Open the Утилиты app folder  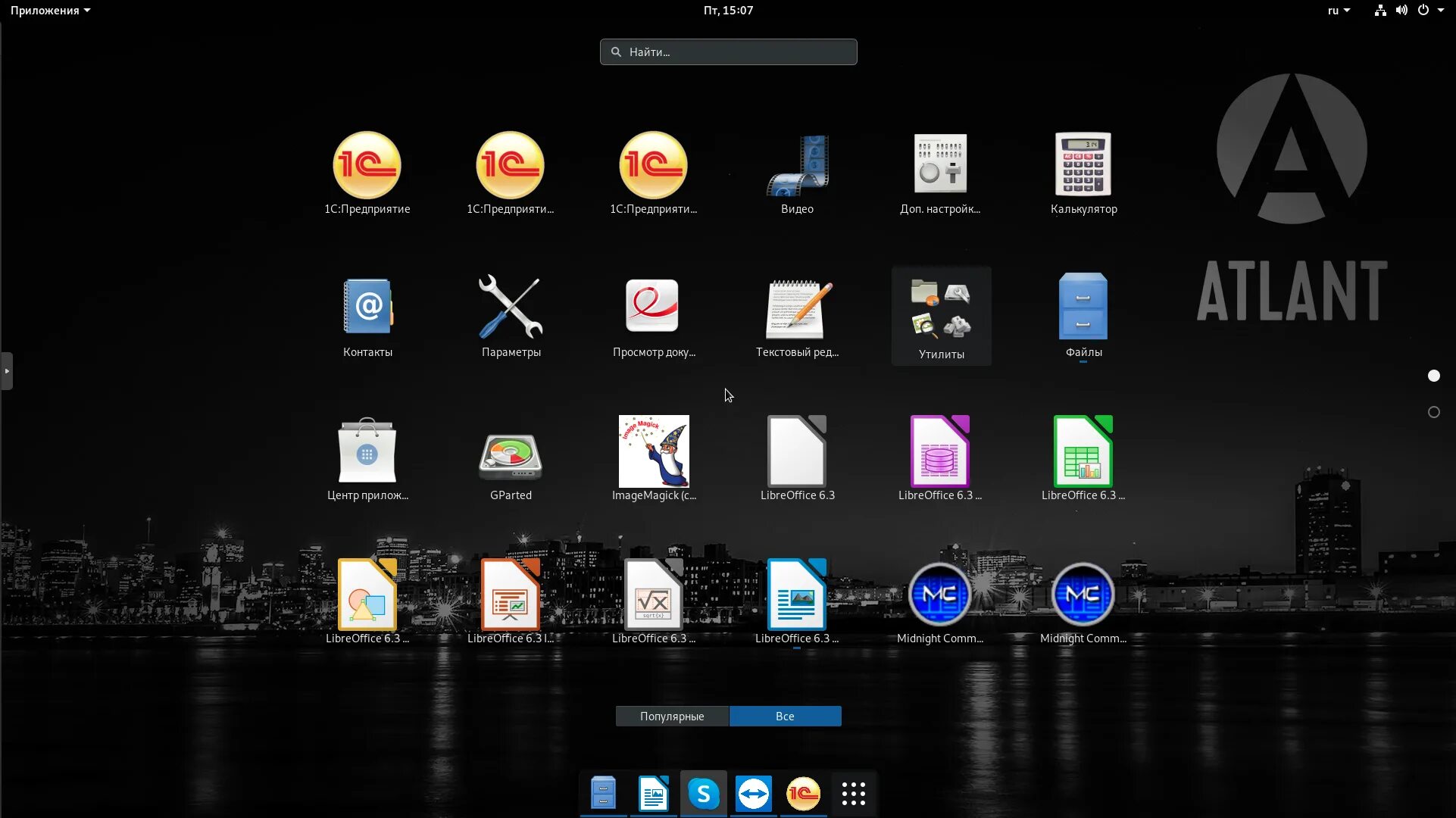coord(941,317)
